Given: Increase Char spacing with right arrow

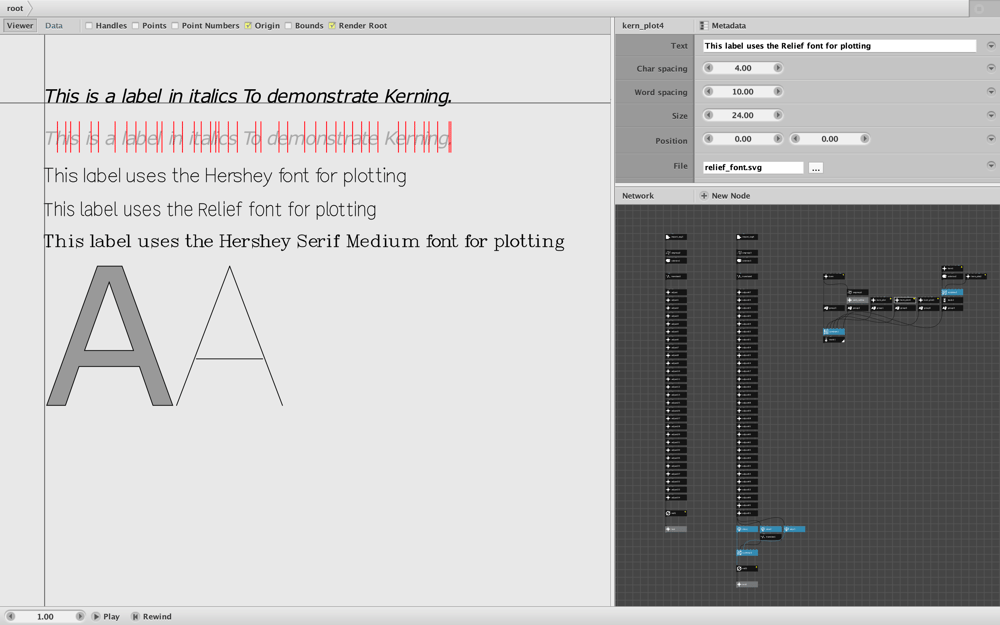Looking at the screenshot, I should (x=777, y=68).
